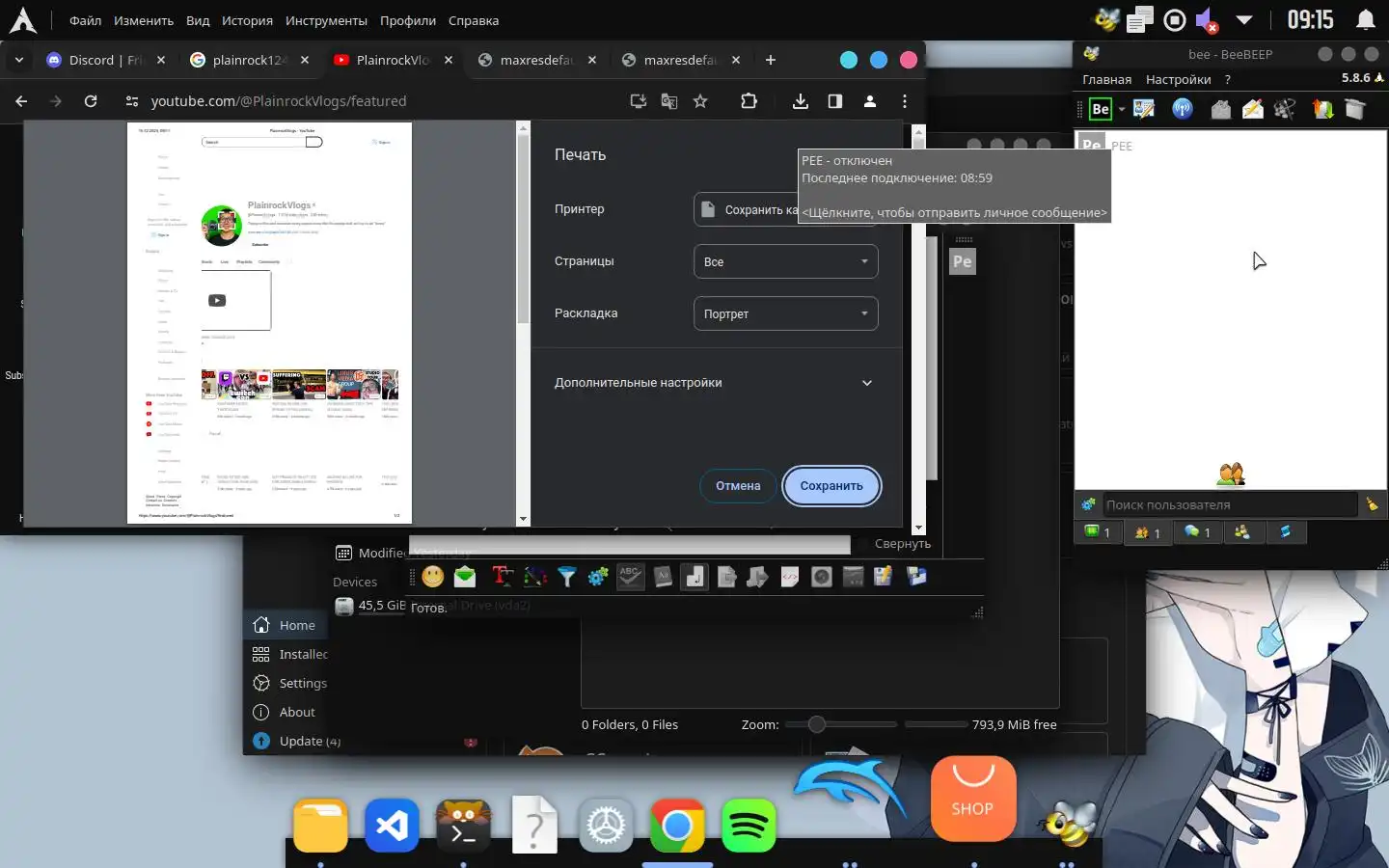This screenshot has width=1389, height=868.
Task: Click the envelope with pencil icon in BeeBEEP
Action: pos(1253,109)
